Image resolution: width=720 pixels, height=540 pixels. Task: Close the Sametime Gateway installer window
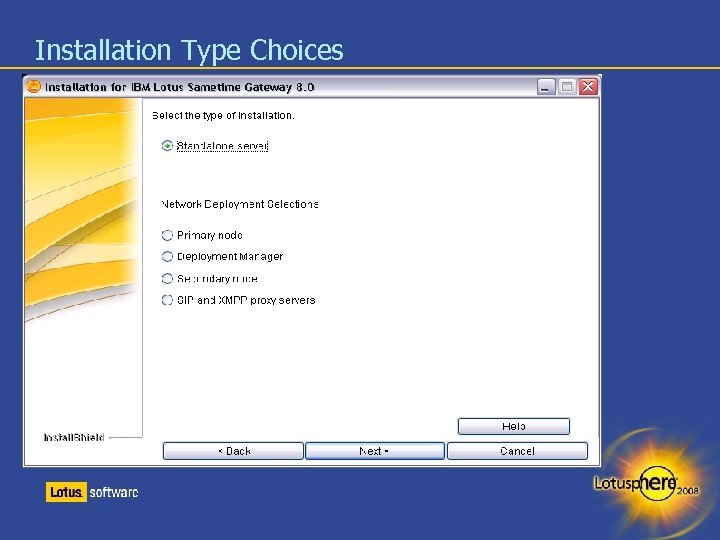[588, 87]
